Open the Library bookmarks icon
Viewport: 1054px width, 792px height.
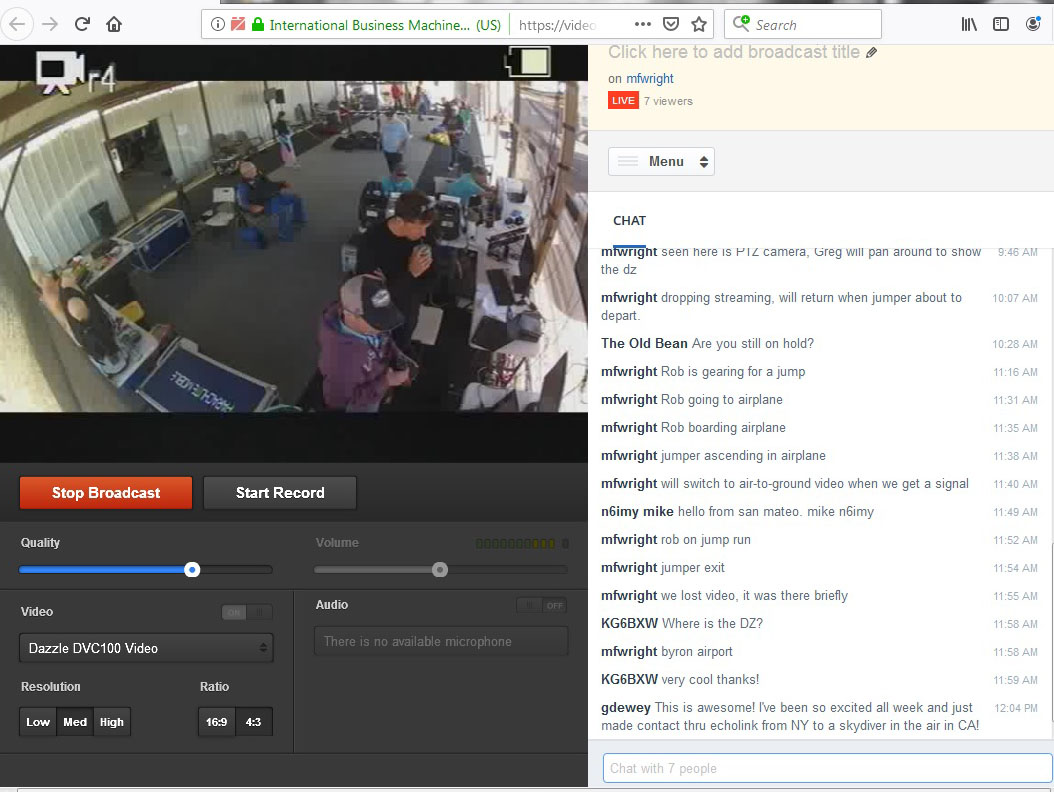[969, 24]
